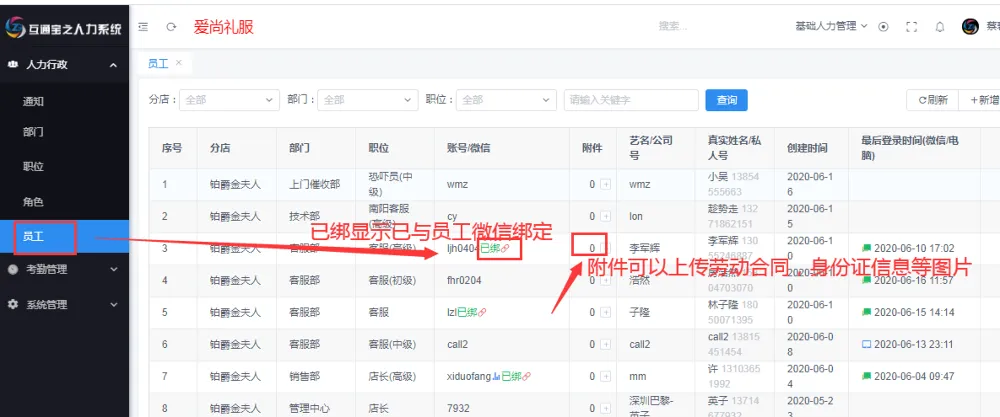Open the 职位 dropdown filter
Screen dimensions: 1000x417
pyautogui.click(x=505, y=100)
